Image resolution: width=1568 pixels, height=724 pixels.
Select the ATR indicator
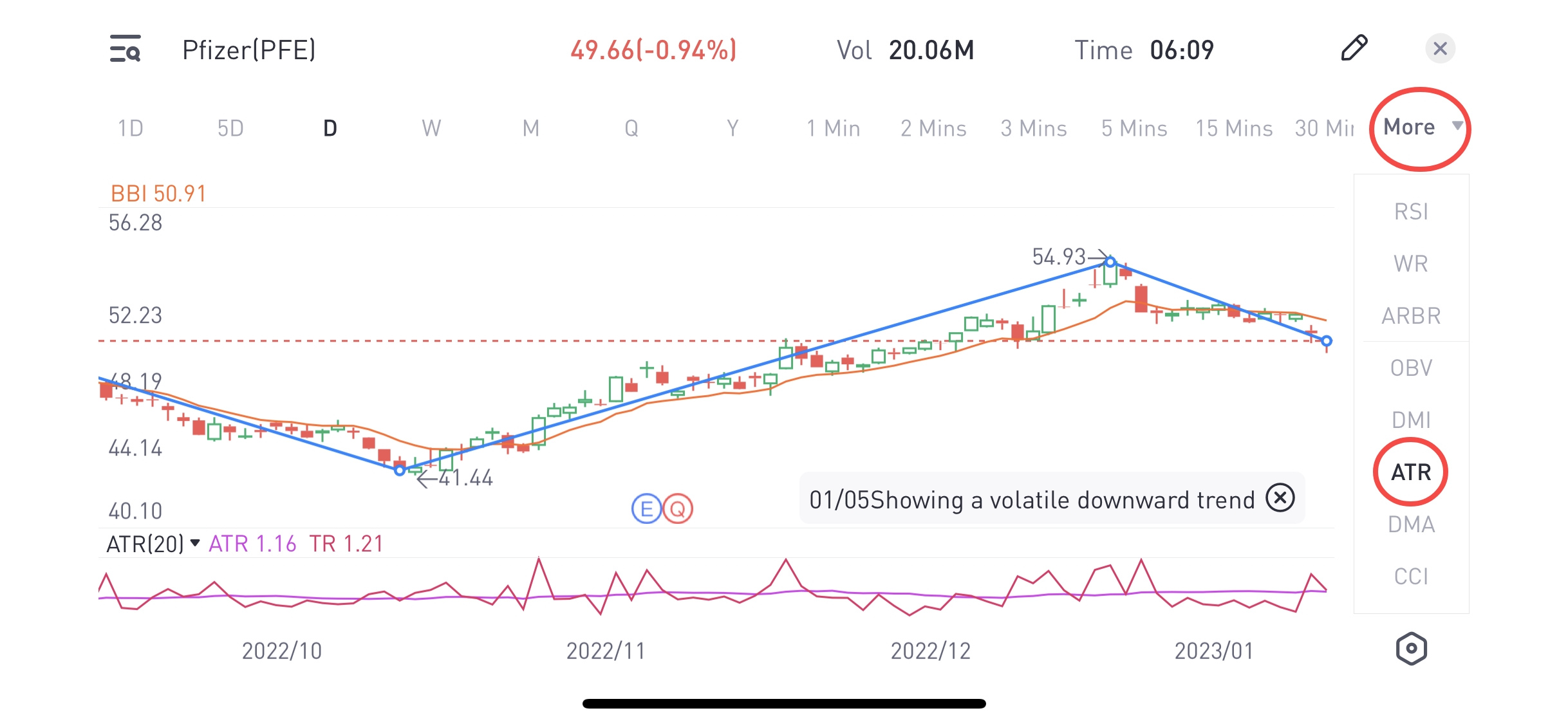point(1411,472)
